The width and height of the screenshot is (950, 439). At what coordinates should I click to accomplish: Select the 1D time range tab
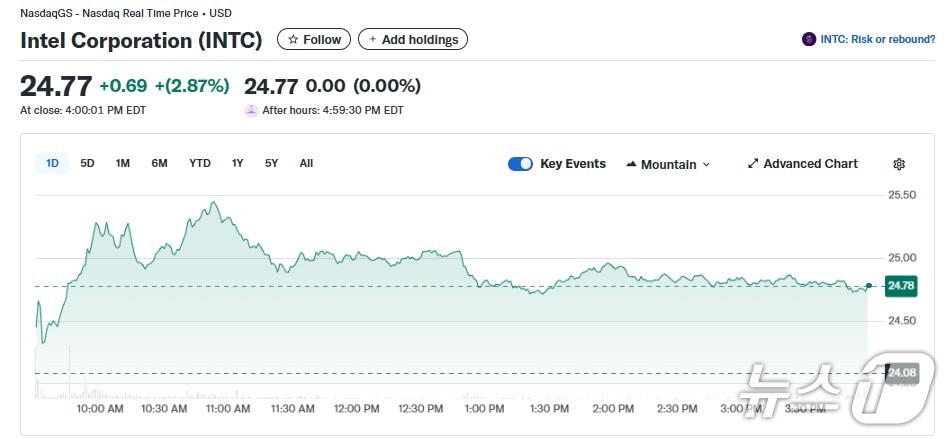(x=52, y=163)
